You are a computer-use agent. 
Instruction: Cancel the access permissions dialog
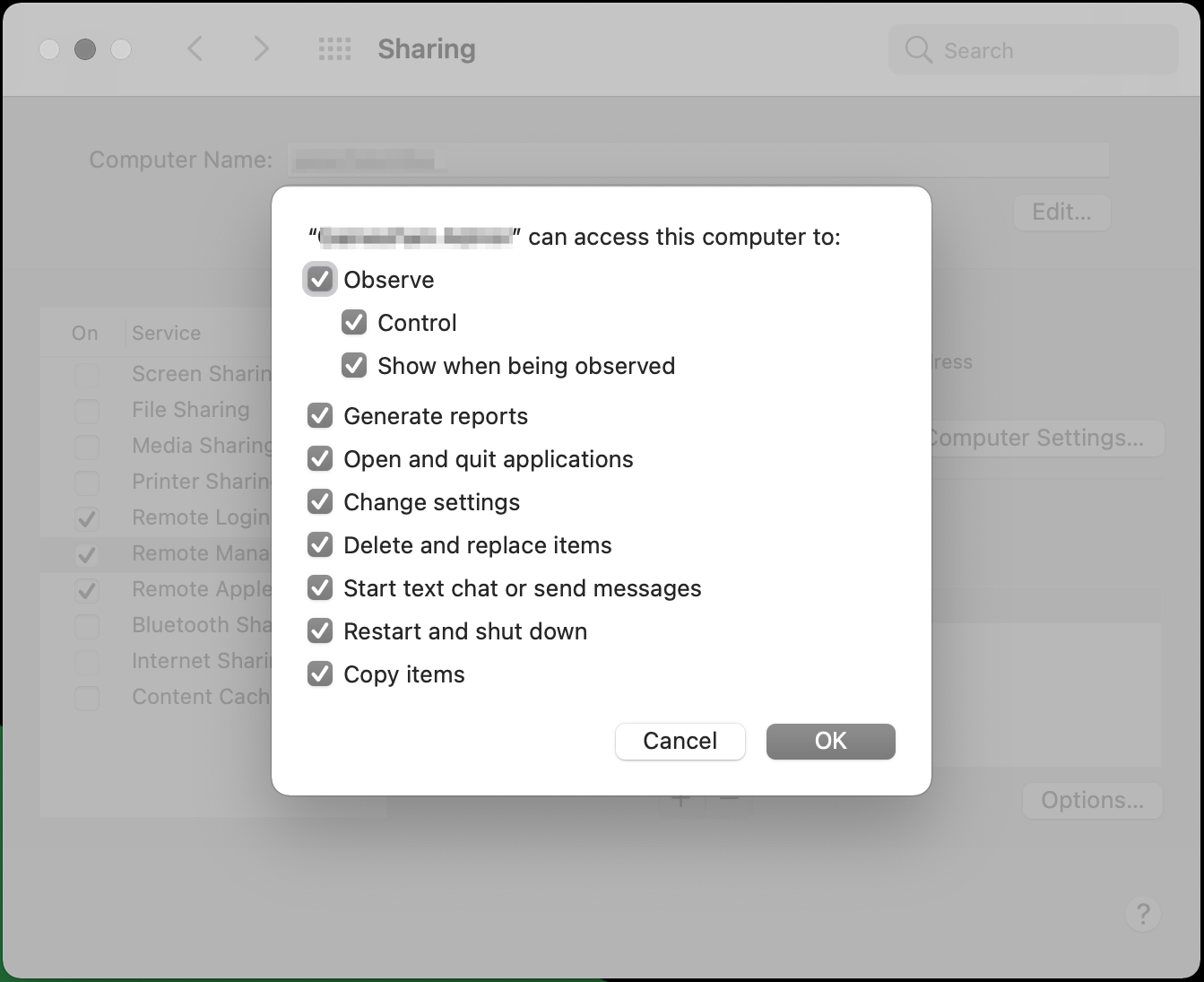click(x=680, y=742)
